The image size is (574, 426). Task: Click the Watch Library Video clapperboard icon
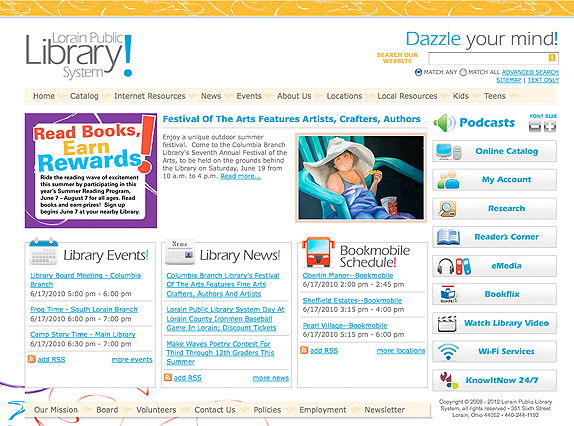click(x=447, y=323)
